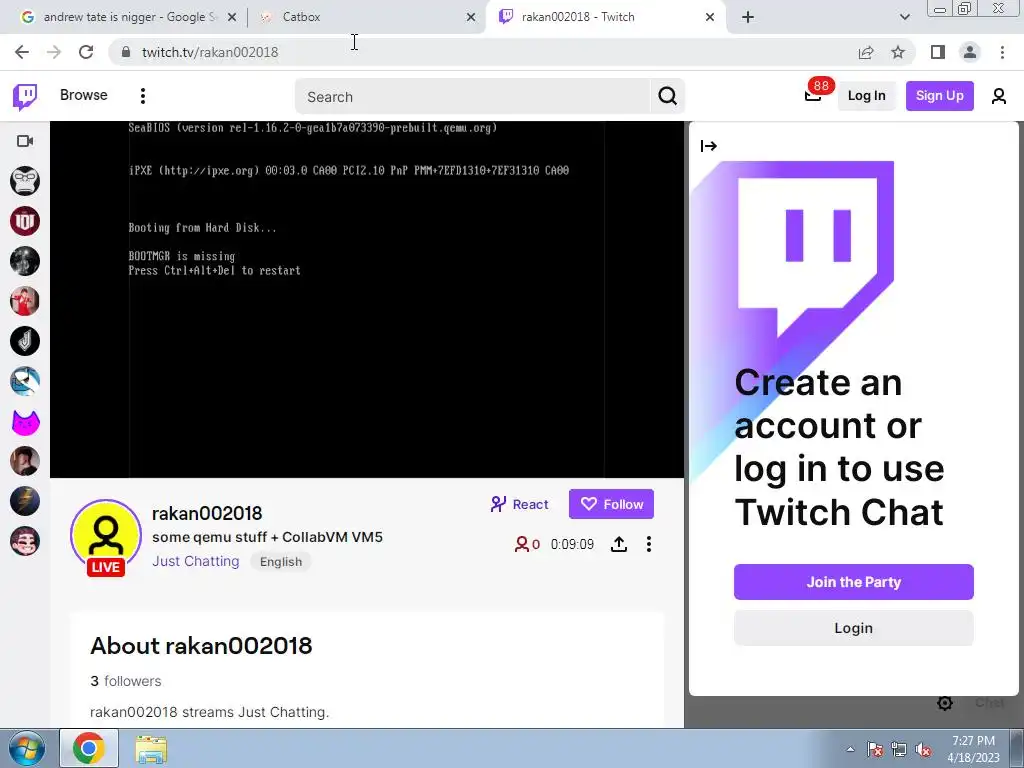
Task: Open chat settings gear icon
Action: click(x=944, y=703)
